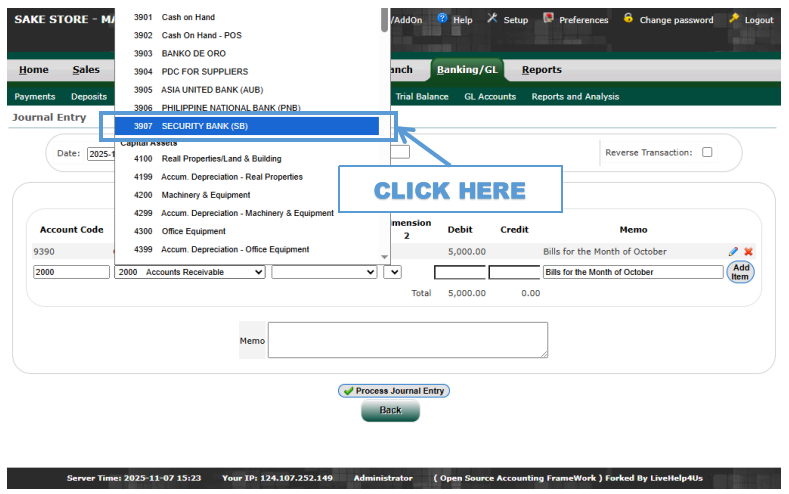Open GL Accounts submenu link
The image size is (789, 494).
pos(490,97)
